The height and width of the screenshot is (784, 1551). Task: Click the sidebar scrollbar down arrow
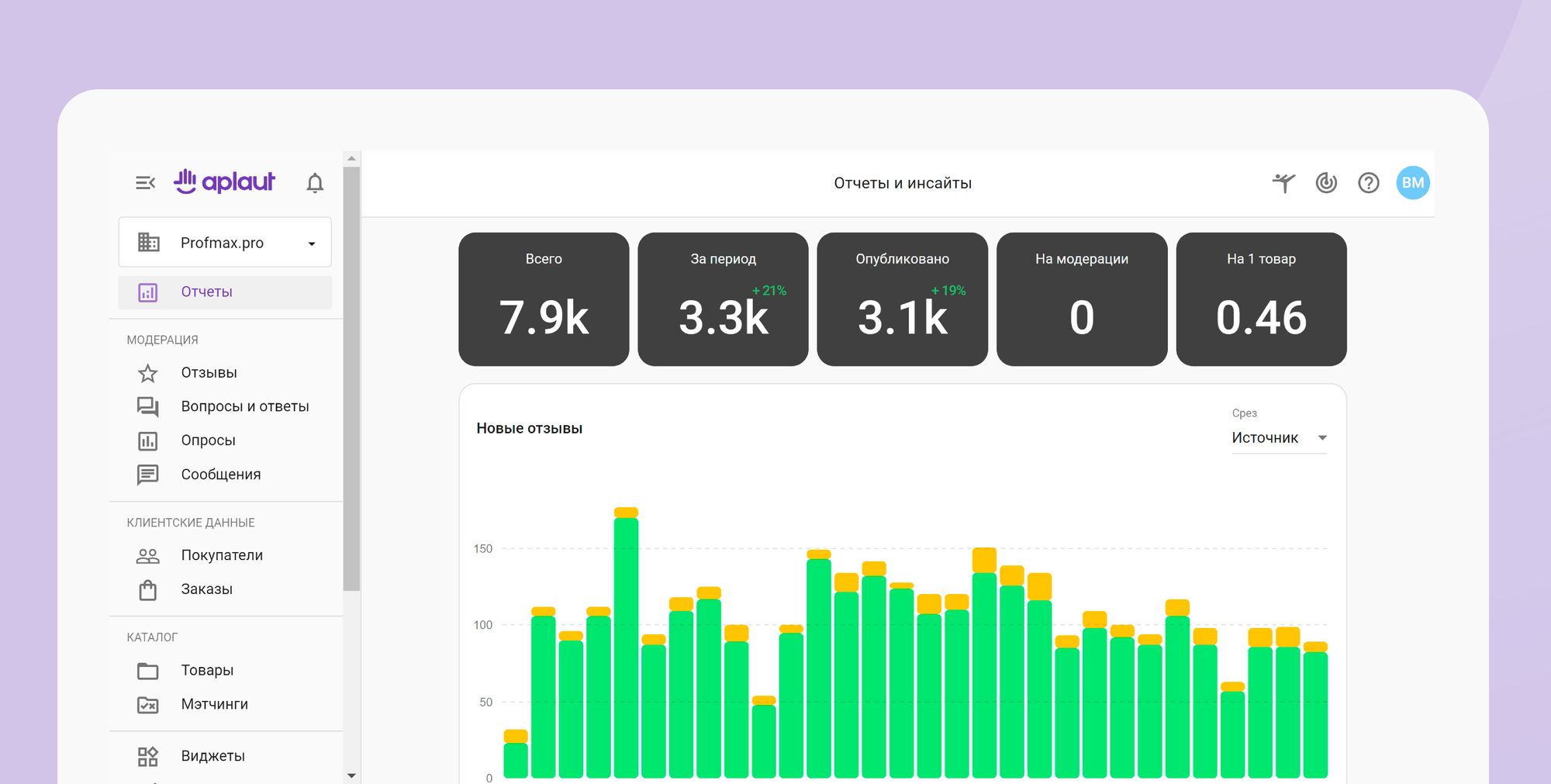click(x=351, y=775)
